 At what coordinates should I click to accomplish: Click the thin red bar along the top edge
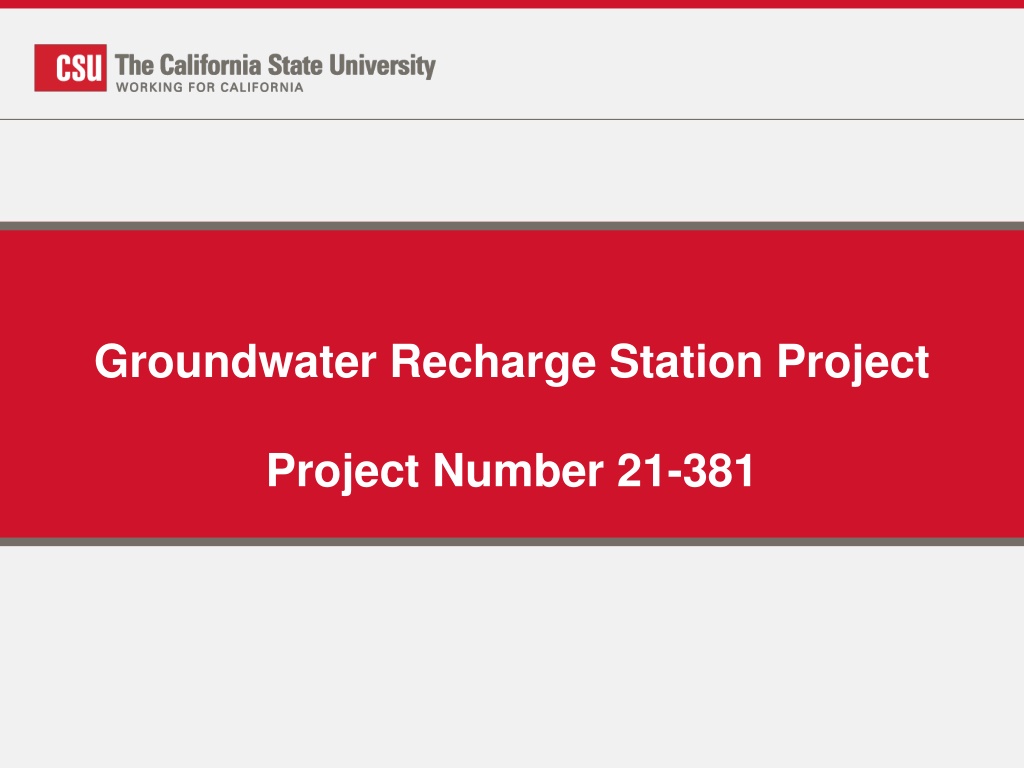512,4
